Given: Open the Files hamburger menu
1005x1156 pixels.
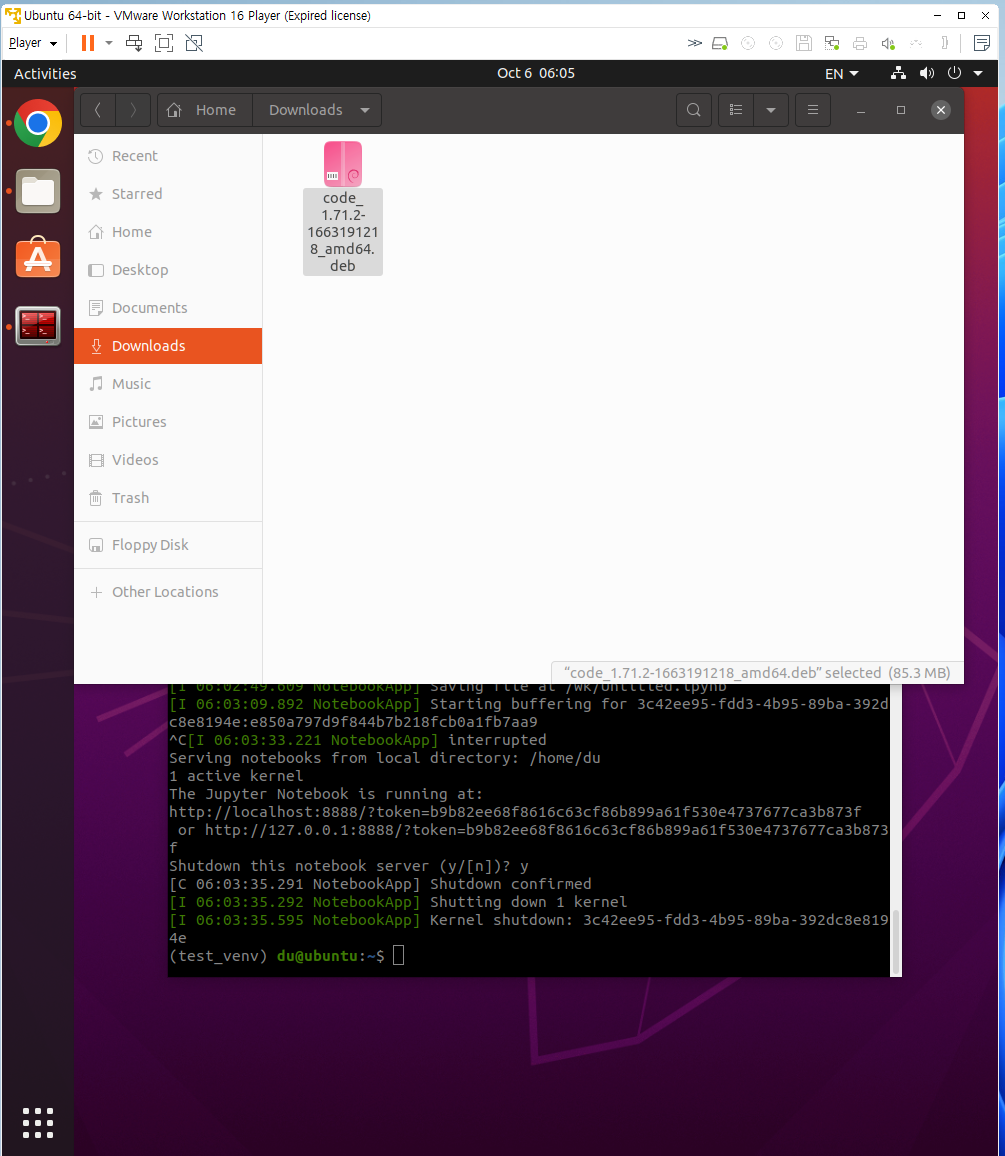Looking at the screenshot, I should tap(813, 110).
